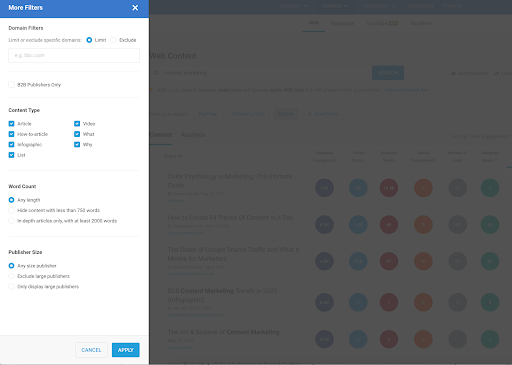Select Any size publisher option
Screen dimensions: 512x365
pos(11,266)
